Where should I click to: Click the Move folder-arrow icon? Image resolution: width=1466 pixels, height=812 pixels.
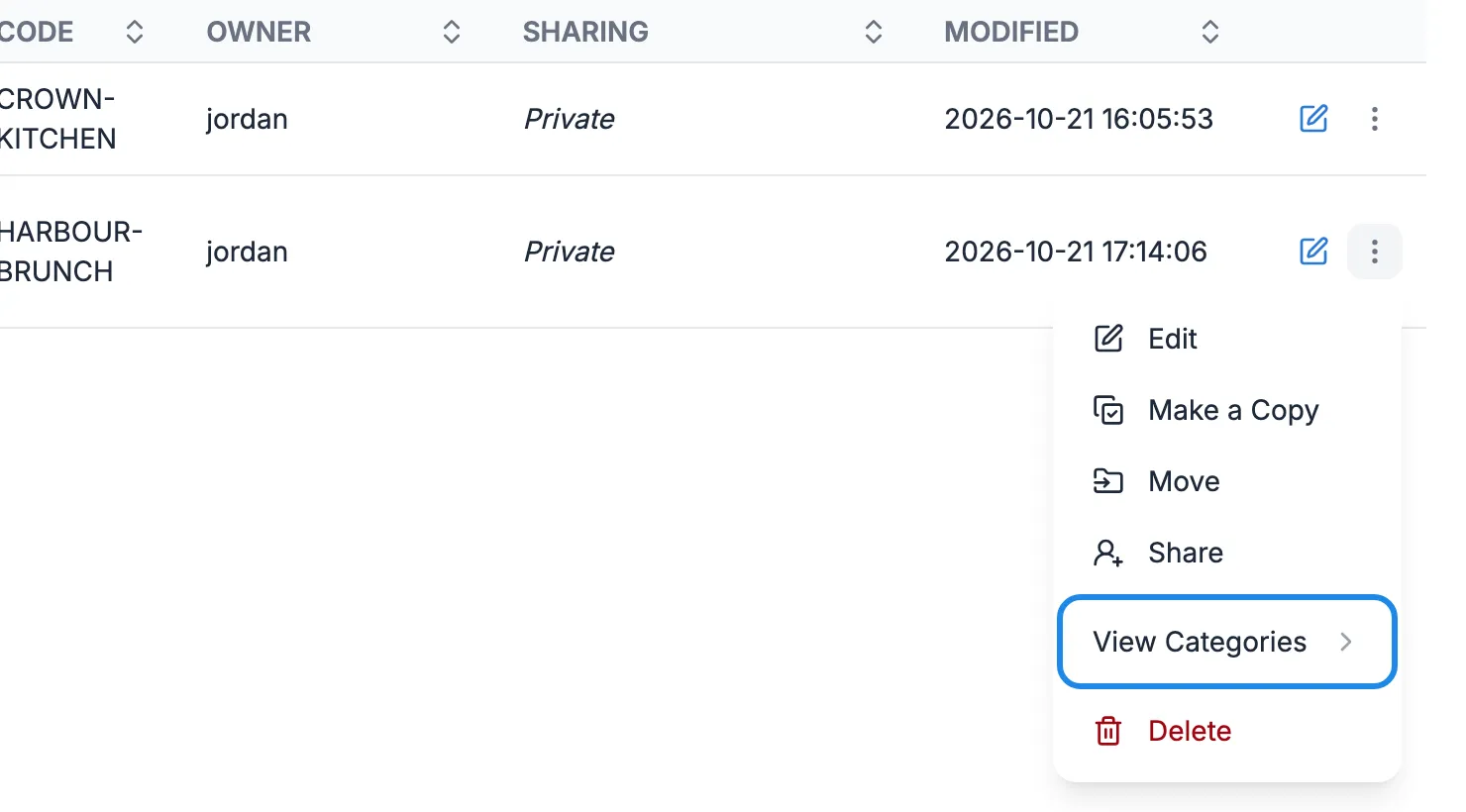coord(1108,481)
